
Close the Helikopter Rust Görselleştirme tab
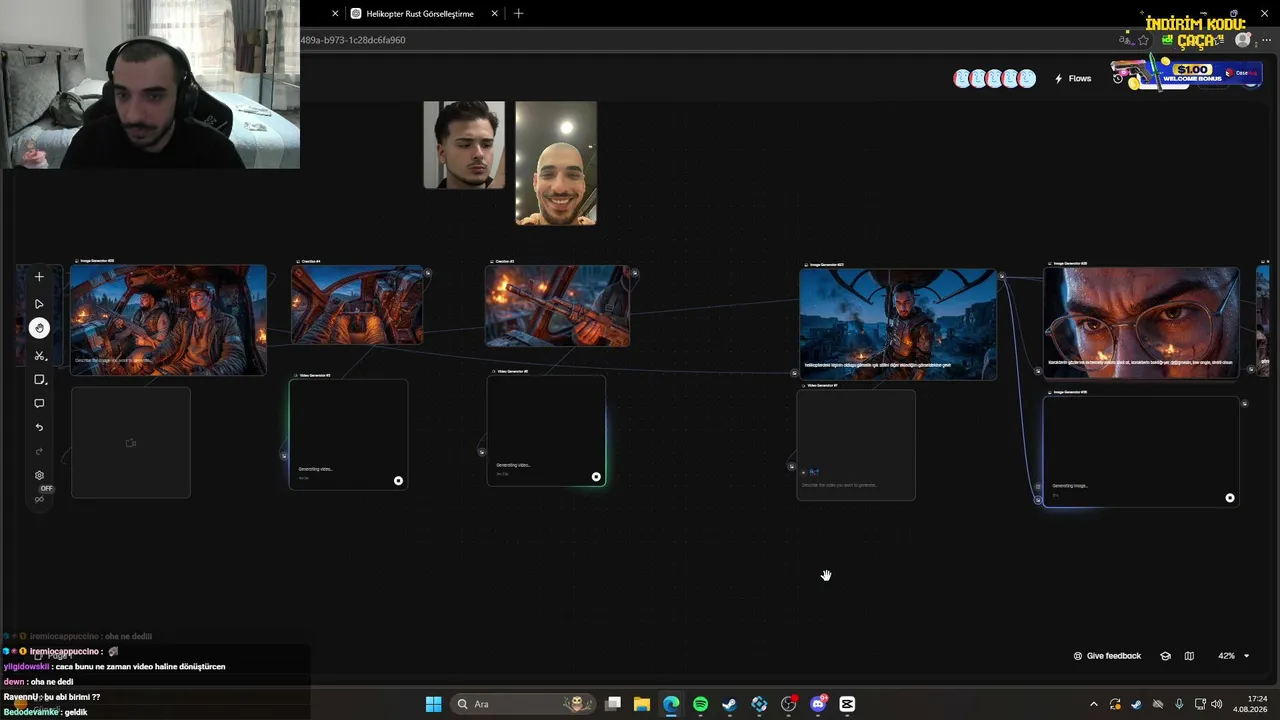coord(495,14)
